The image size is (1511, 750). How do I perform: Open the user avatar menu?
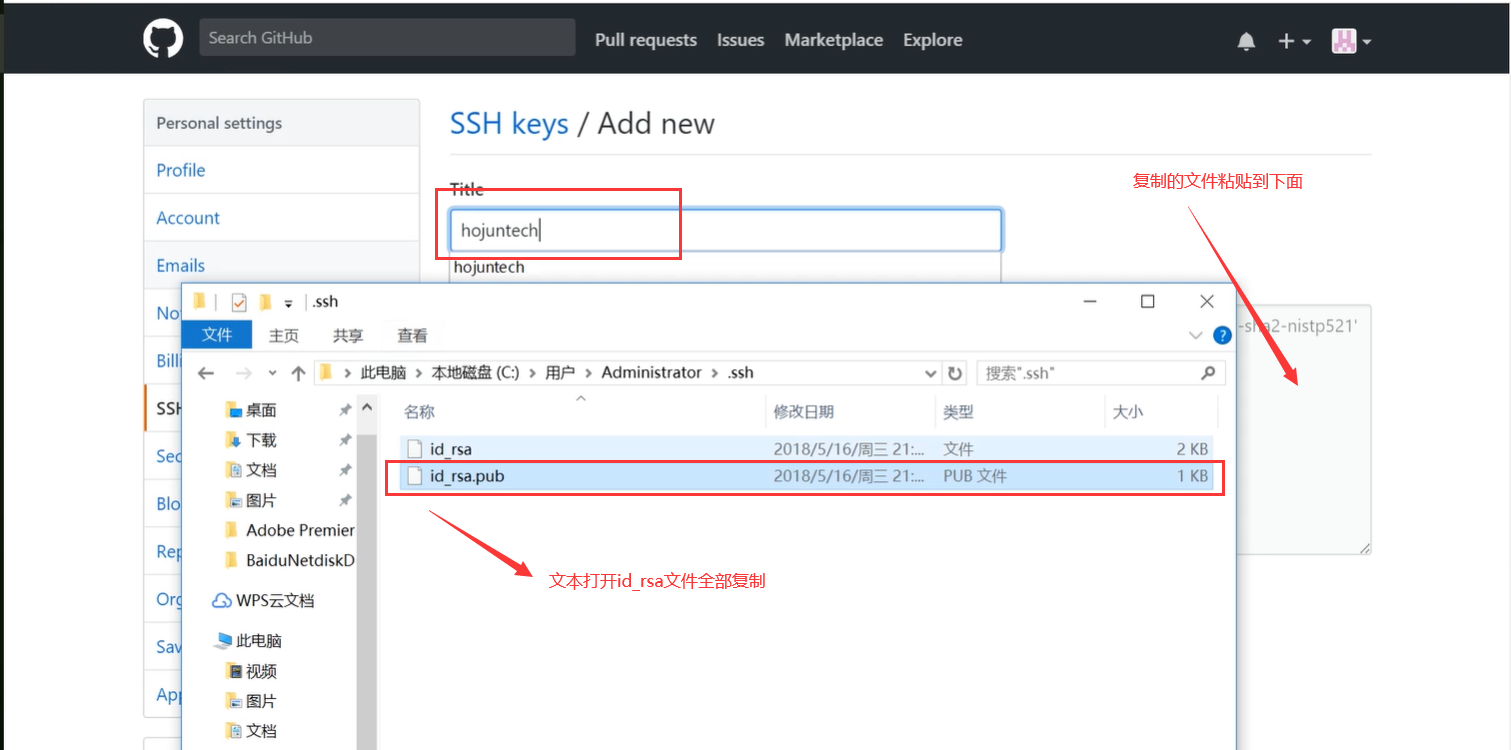1351,41
